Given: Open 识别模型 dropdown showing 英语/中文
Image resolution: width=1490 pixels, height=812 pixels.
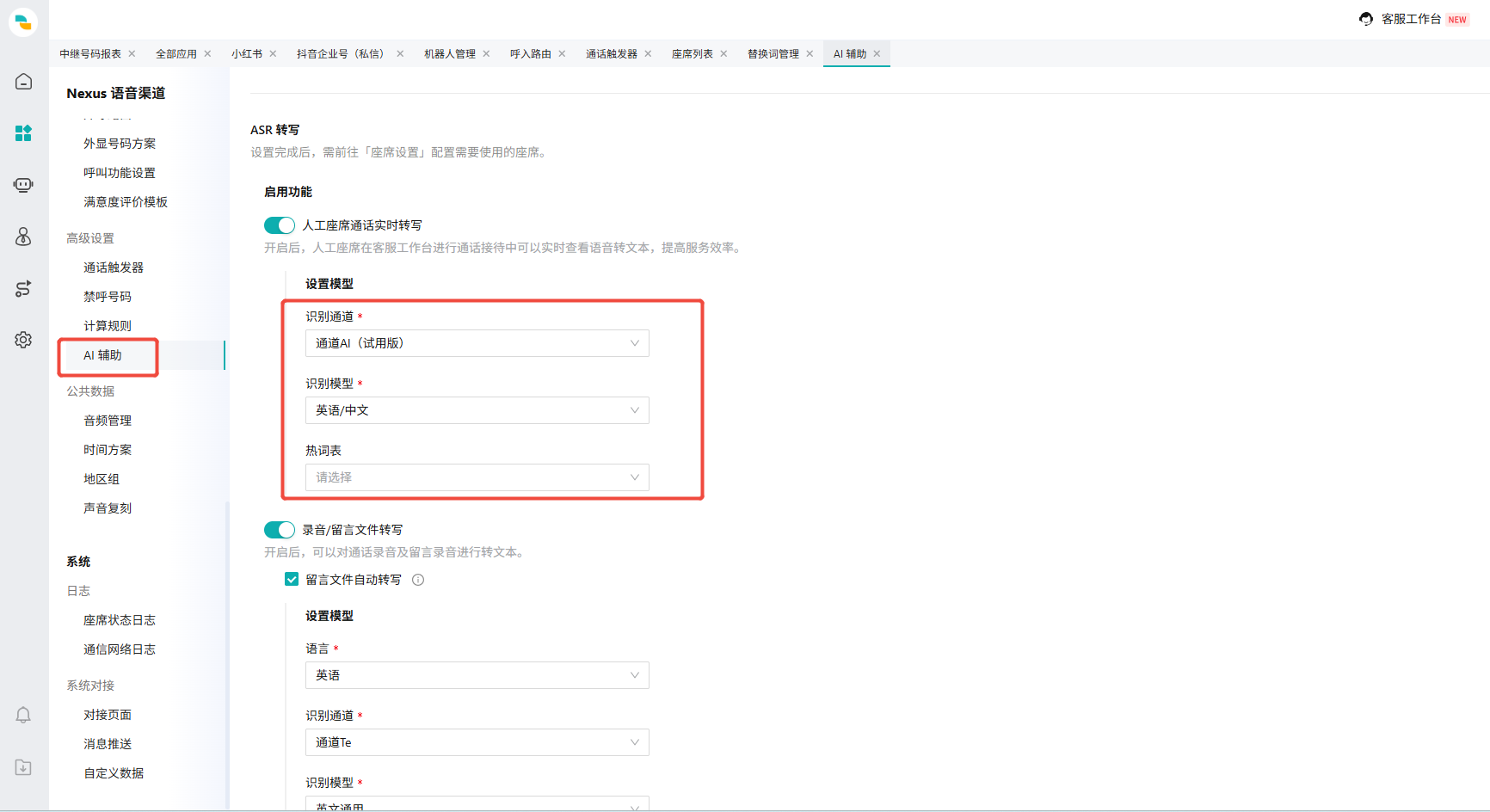Looking at the screenshot, I should (477, 410).
